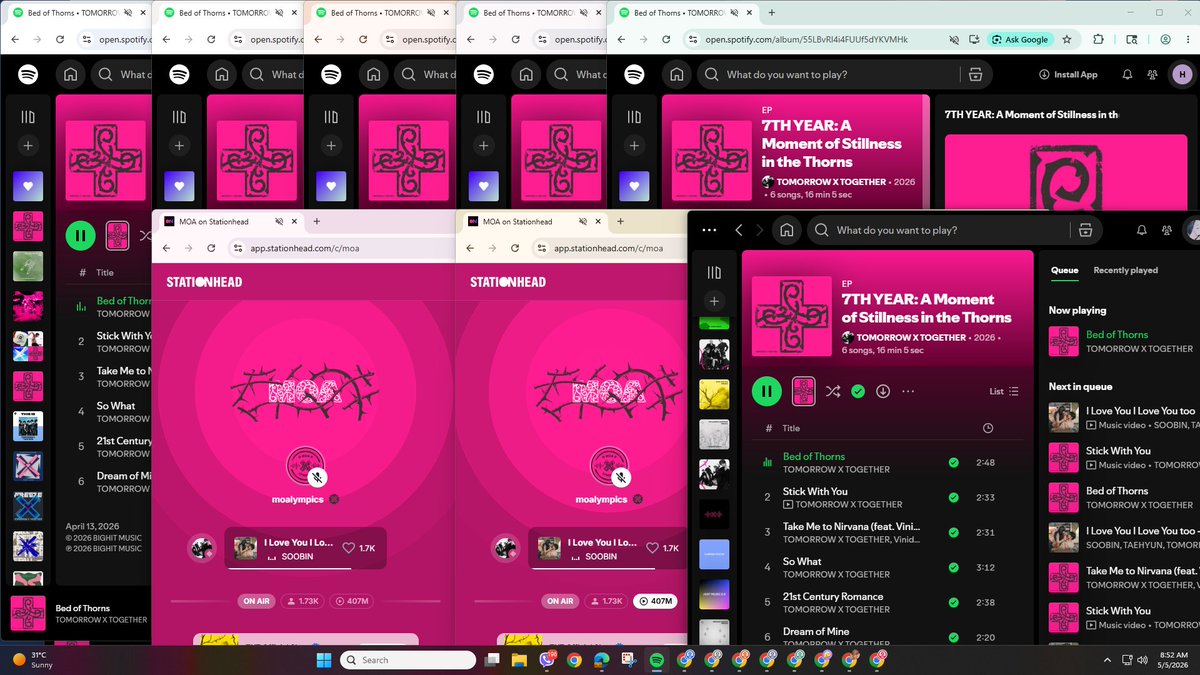Image resolution: width=1200 pixels, height=675 pixels.
Task: Click the Install App button in the rightmost Chrome window
Action: 1068,75
